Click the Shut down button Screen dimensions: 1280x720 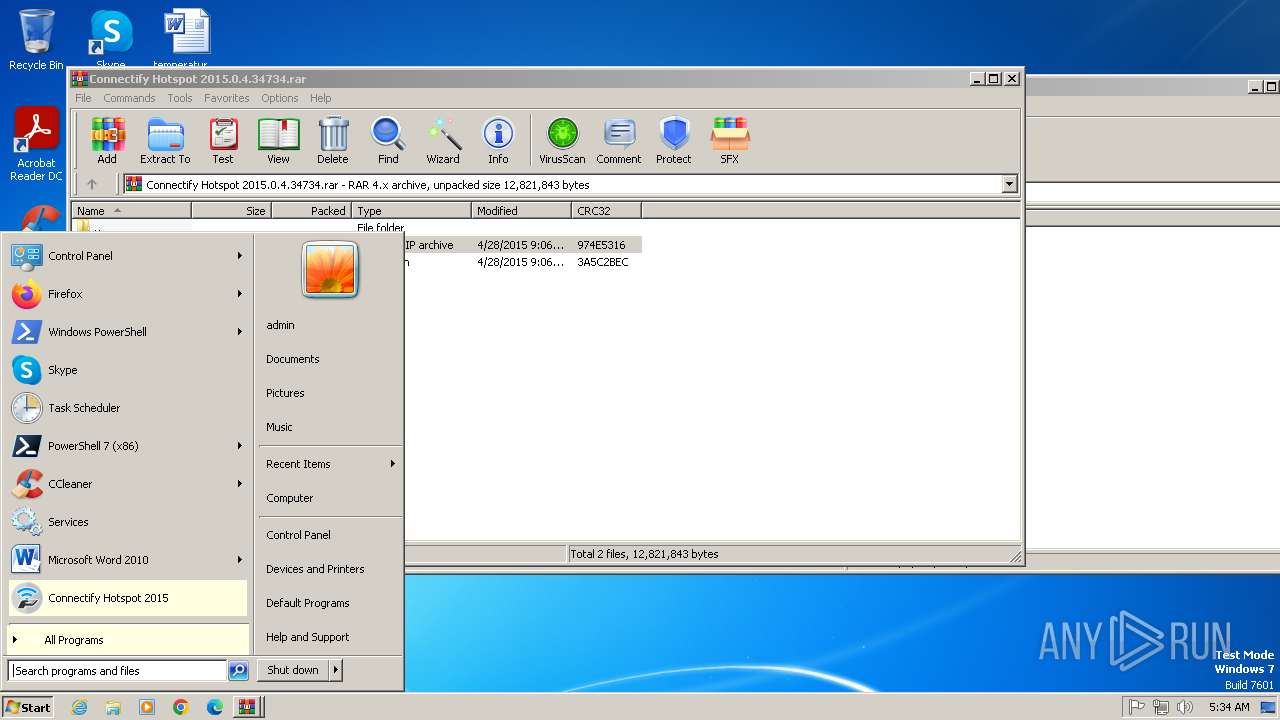[x=293, y=670]
